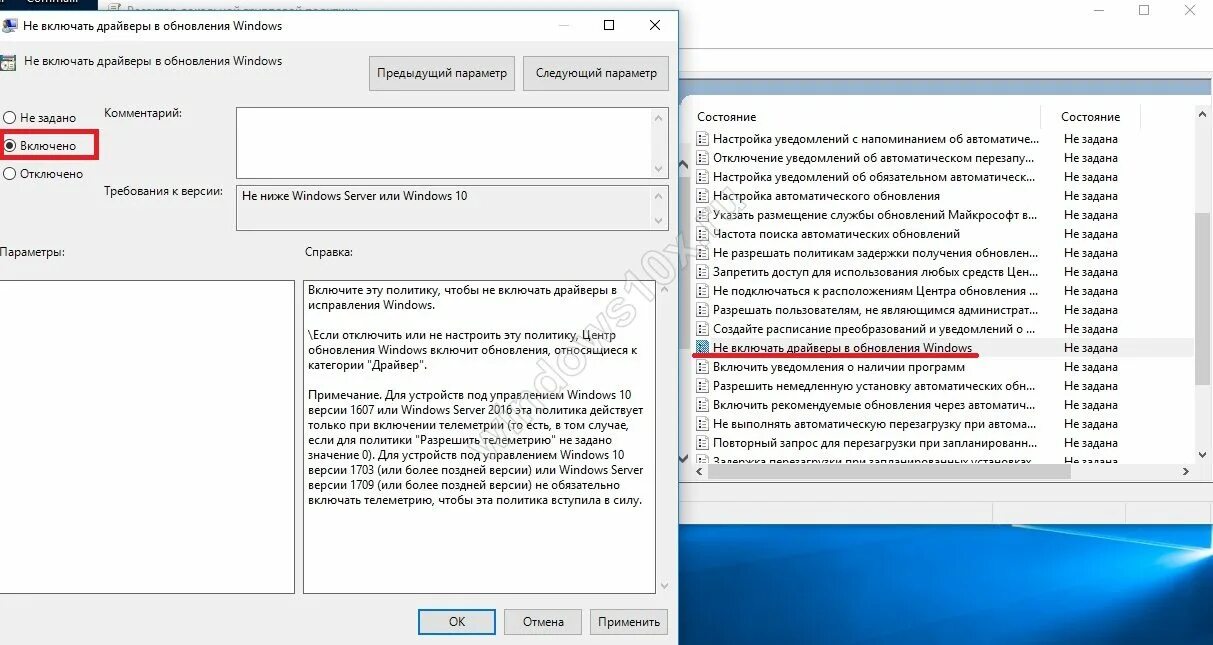Click the icon of 'Повторный запрос для перезагрузки' row

pos(702,443)
